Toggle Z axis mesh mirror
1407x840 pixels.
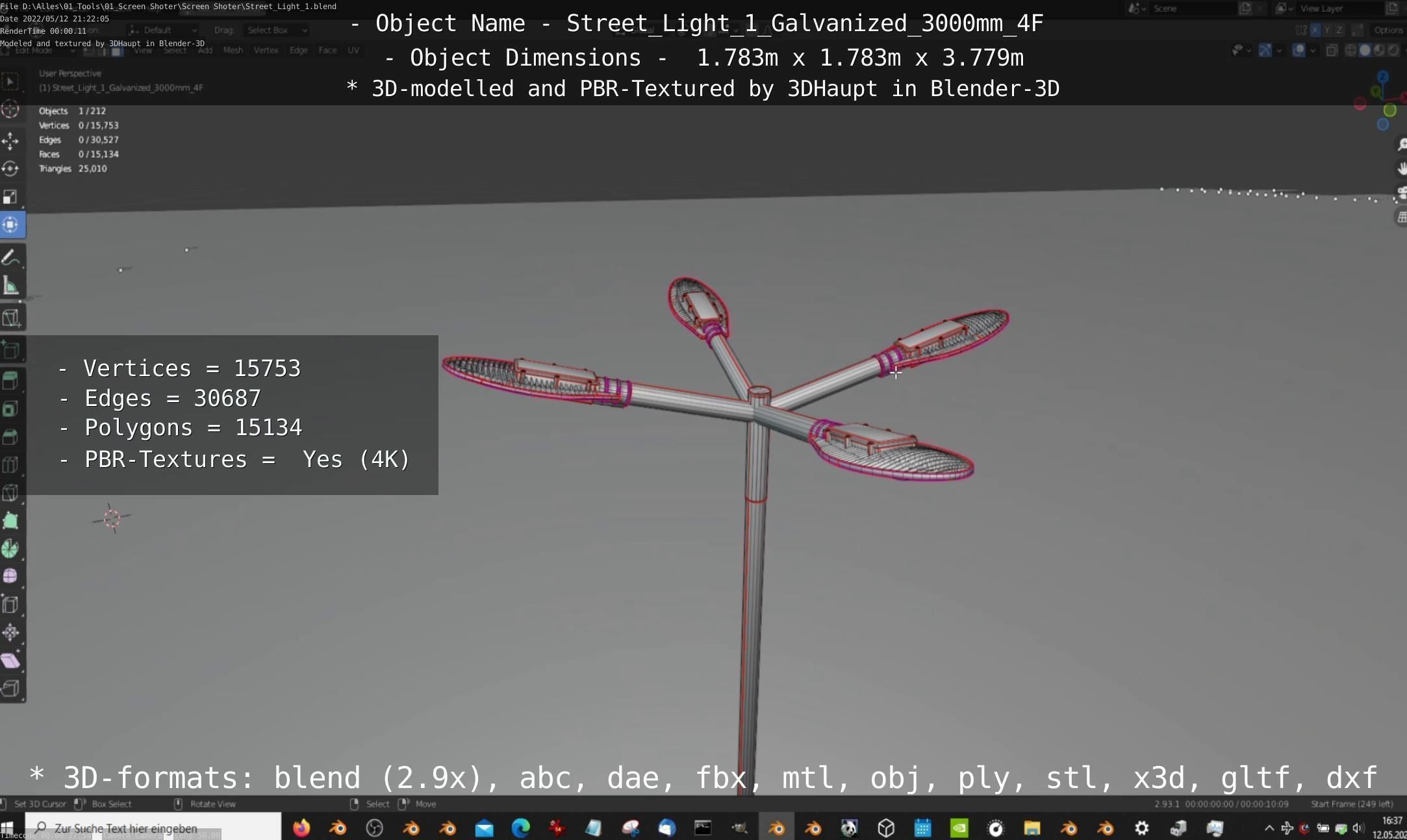coord(1339,31)
